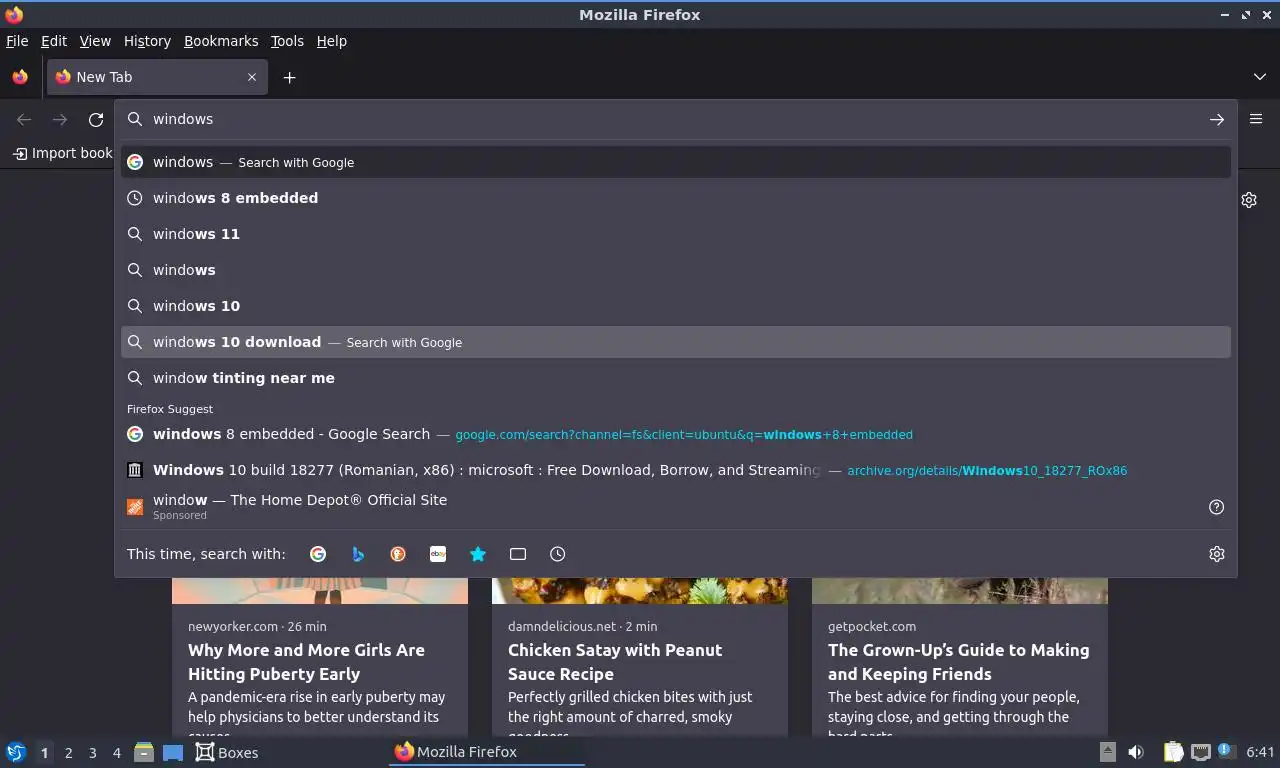
Task: Open the clipboard tray icon
Action: pos(1174,752)
